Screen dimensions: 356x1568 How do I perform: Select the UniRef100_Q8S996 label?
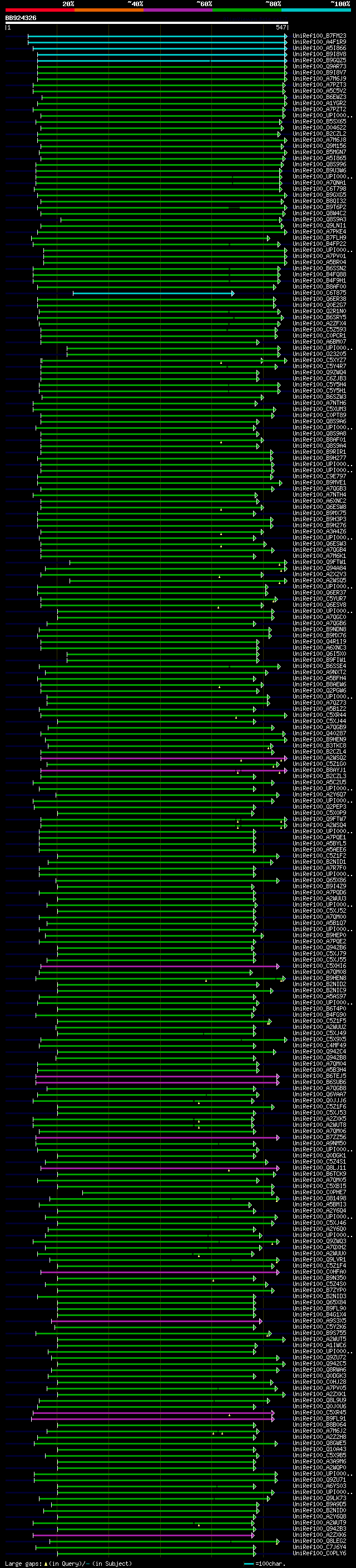click(x=319, y=164)
